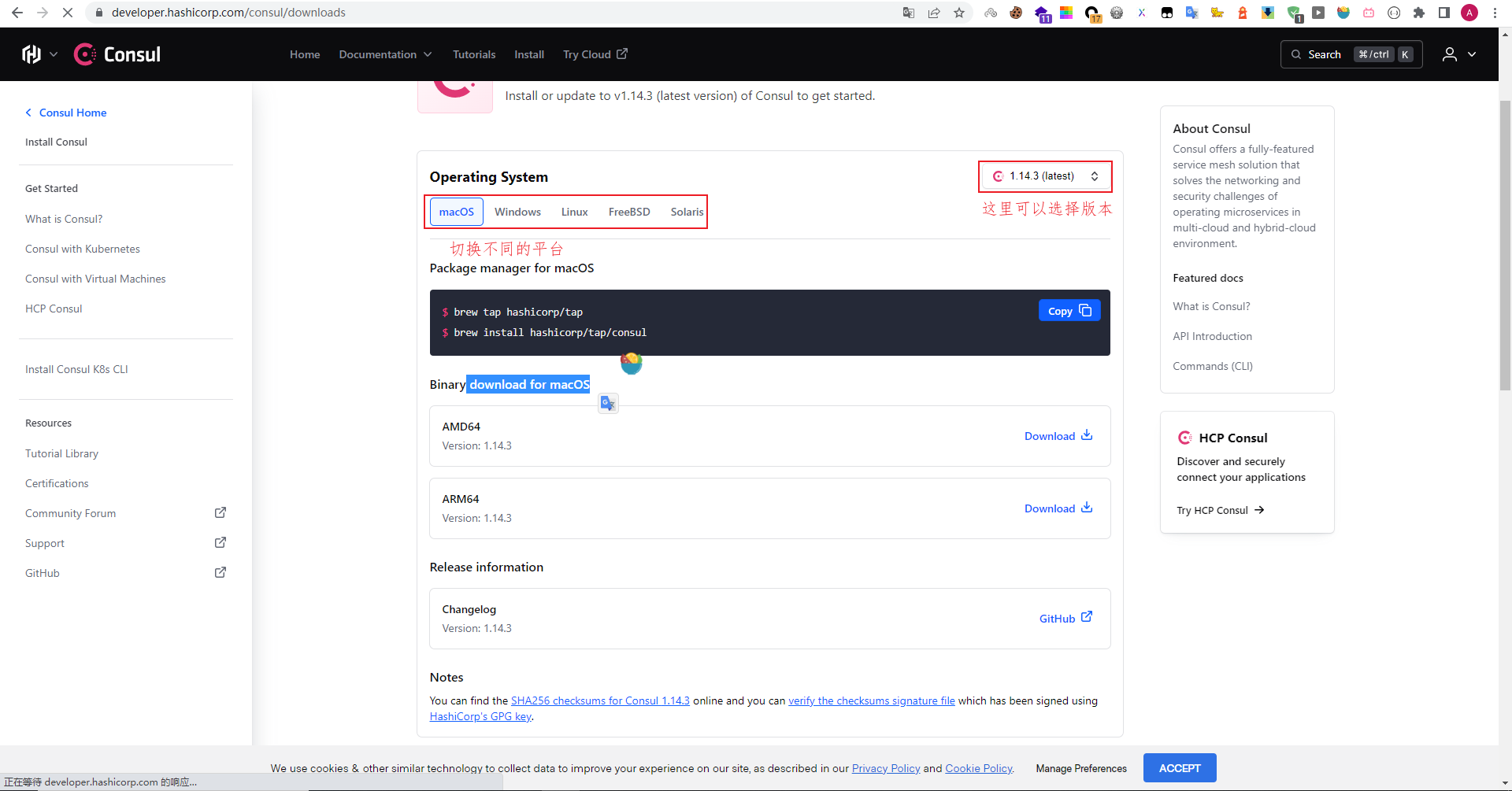The image size is (1512, 791).
Task: Stop loading the page
Action: (x=68, y=13)
